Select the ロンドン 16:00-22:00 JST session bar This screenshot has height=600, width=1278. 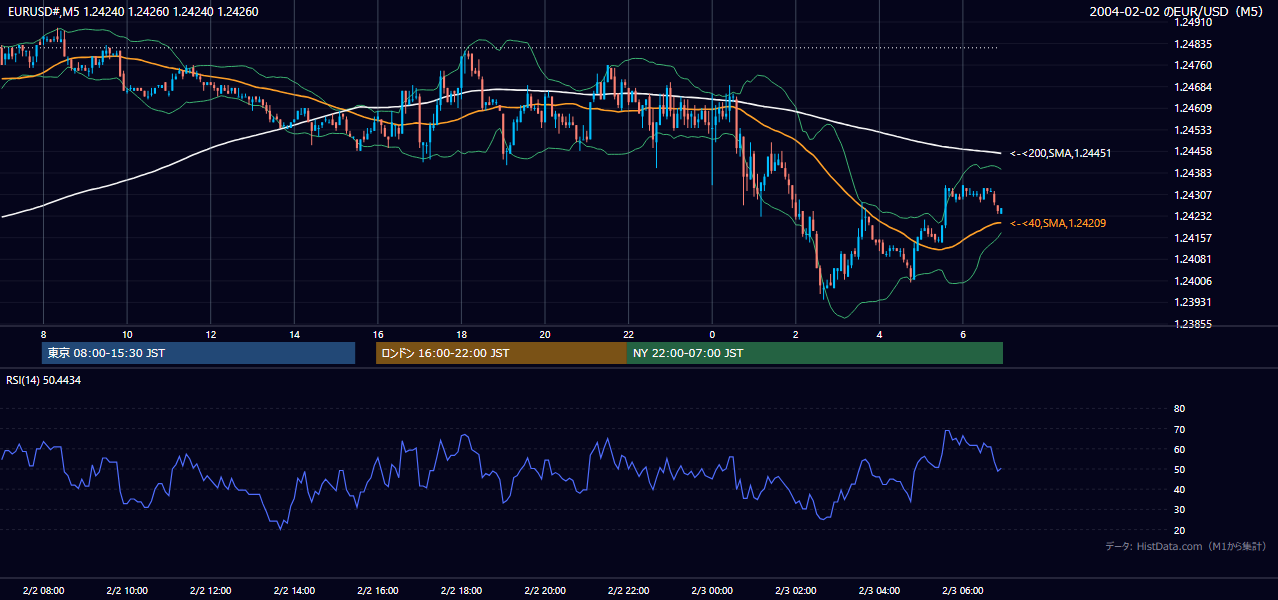501,353
